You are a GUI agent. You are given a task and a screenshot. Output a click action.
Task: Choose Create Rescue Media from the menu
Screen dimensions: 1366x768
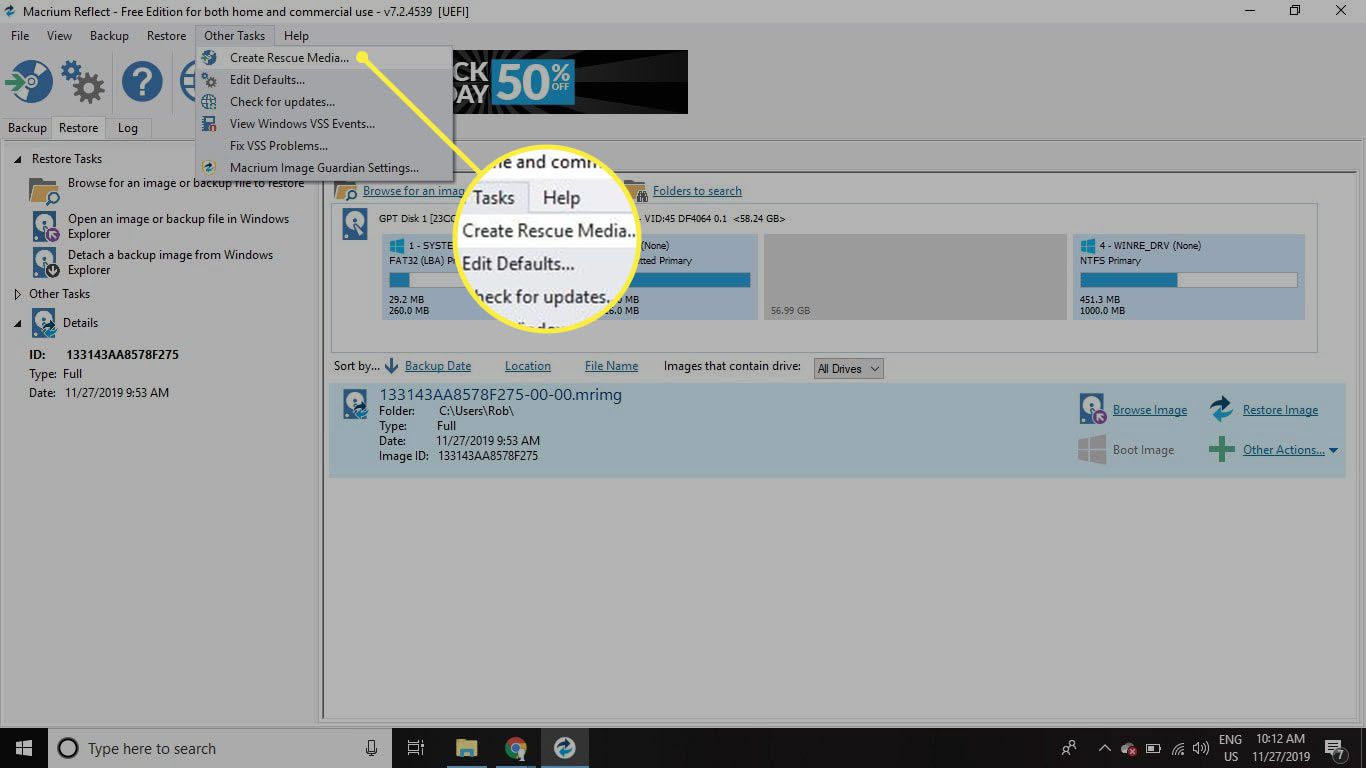(324, 58)
